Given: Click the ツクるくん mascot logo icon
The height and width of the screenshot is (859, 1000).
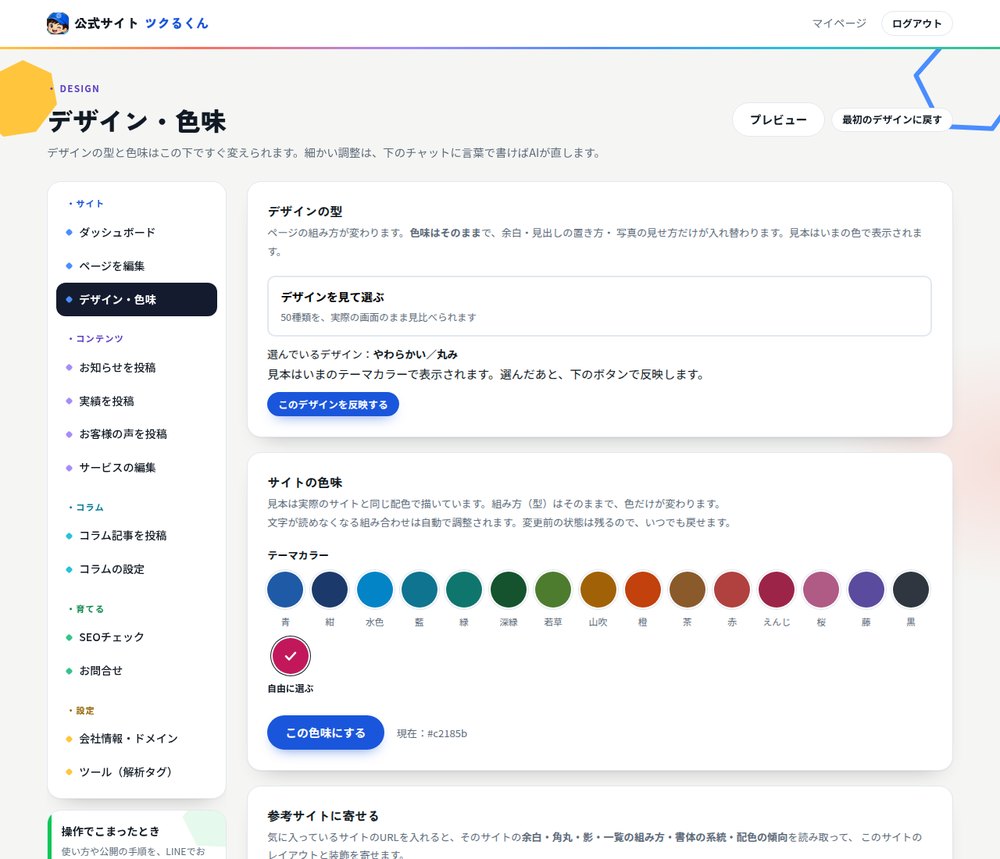Looking at the screenshot, I should [57, 24].
